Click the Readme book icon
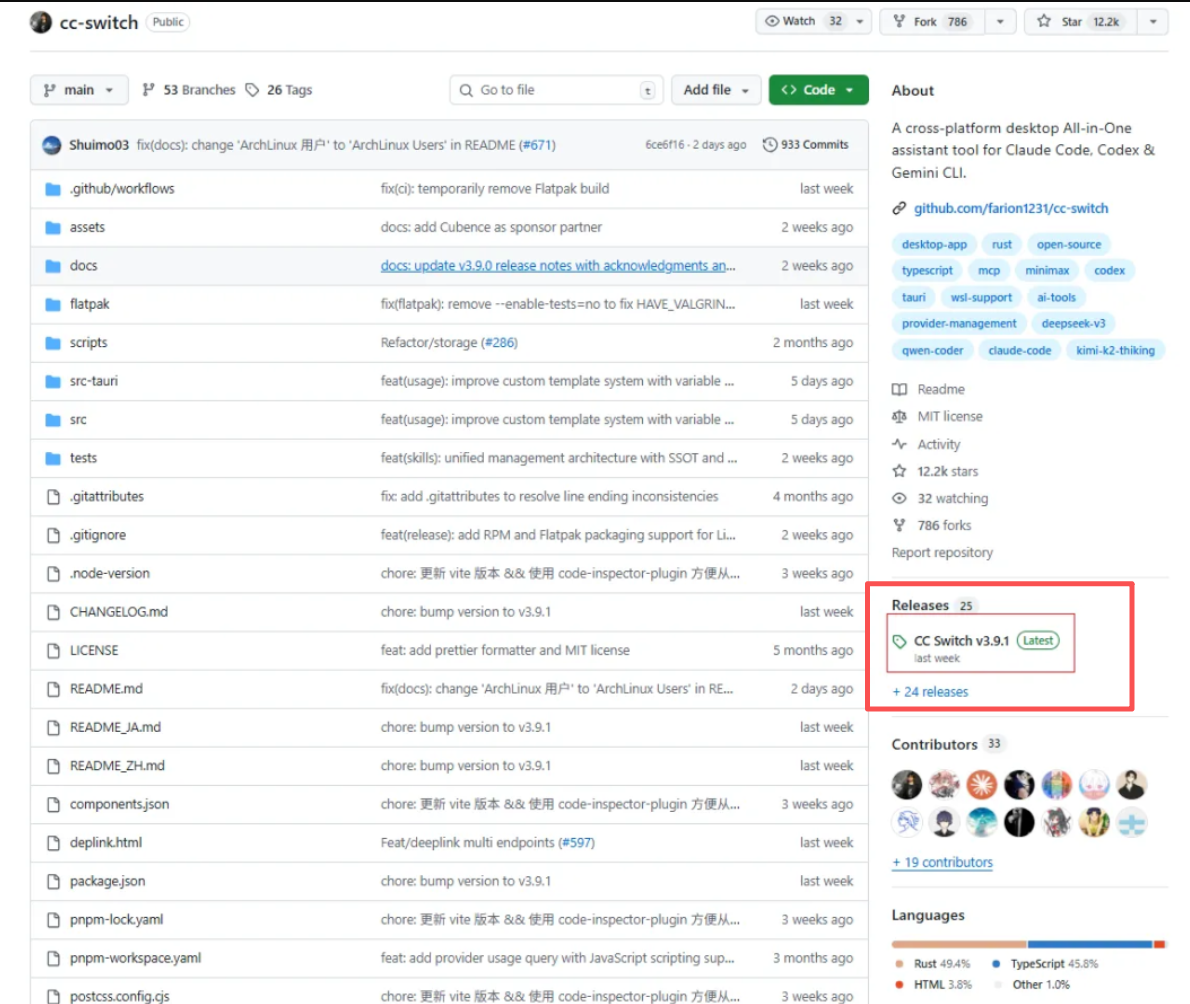 point(899,389)
